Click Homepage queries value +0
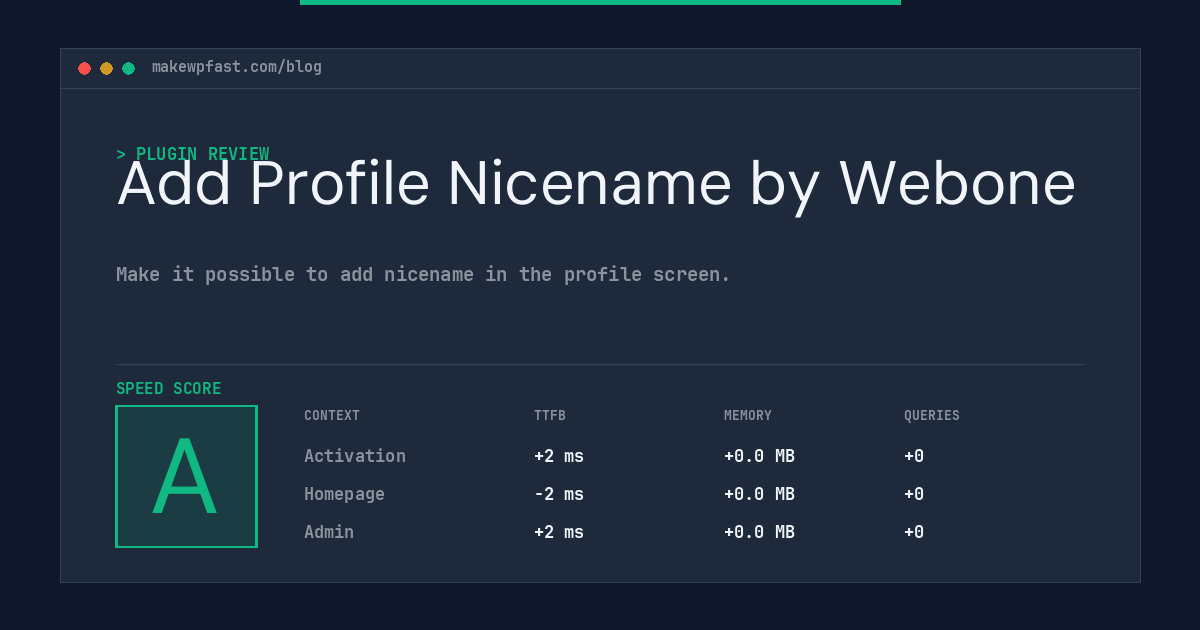Image resolution: width=1200 pixels, height=630 pixels. 914,494
